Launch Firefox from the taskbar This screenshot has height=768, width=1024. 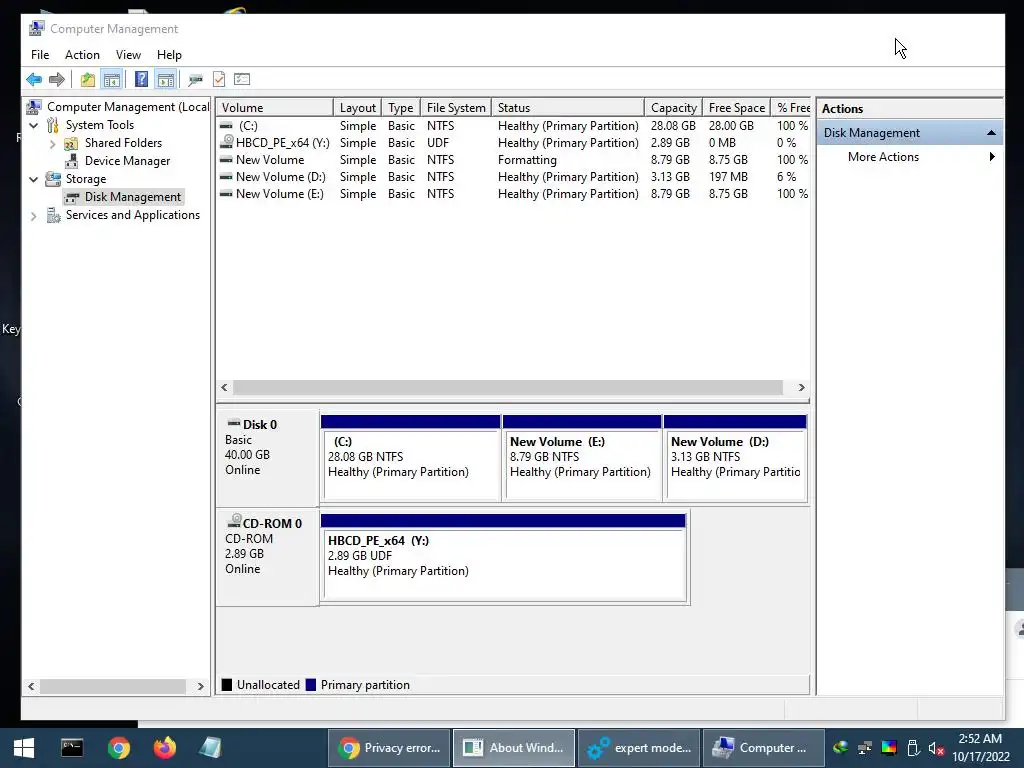(165, 748)
